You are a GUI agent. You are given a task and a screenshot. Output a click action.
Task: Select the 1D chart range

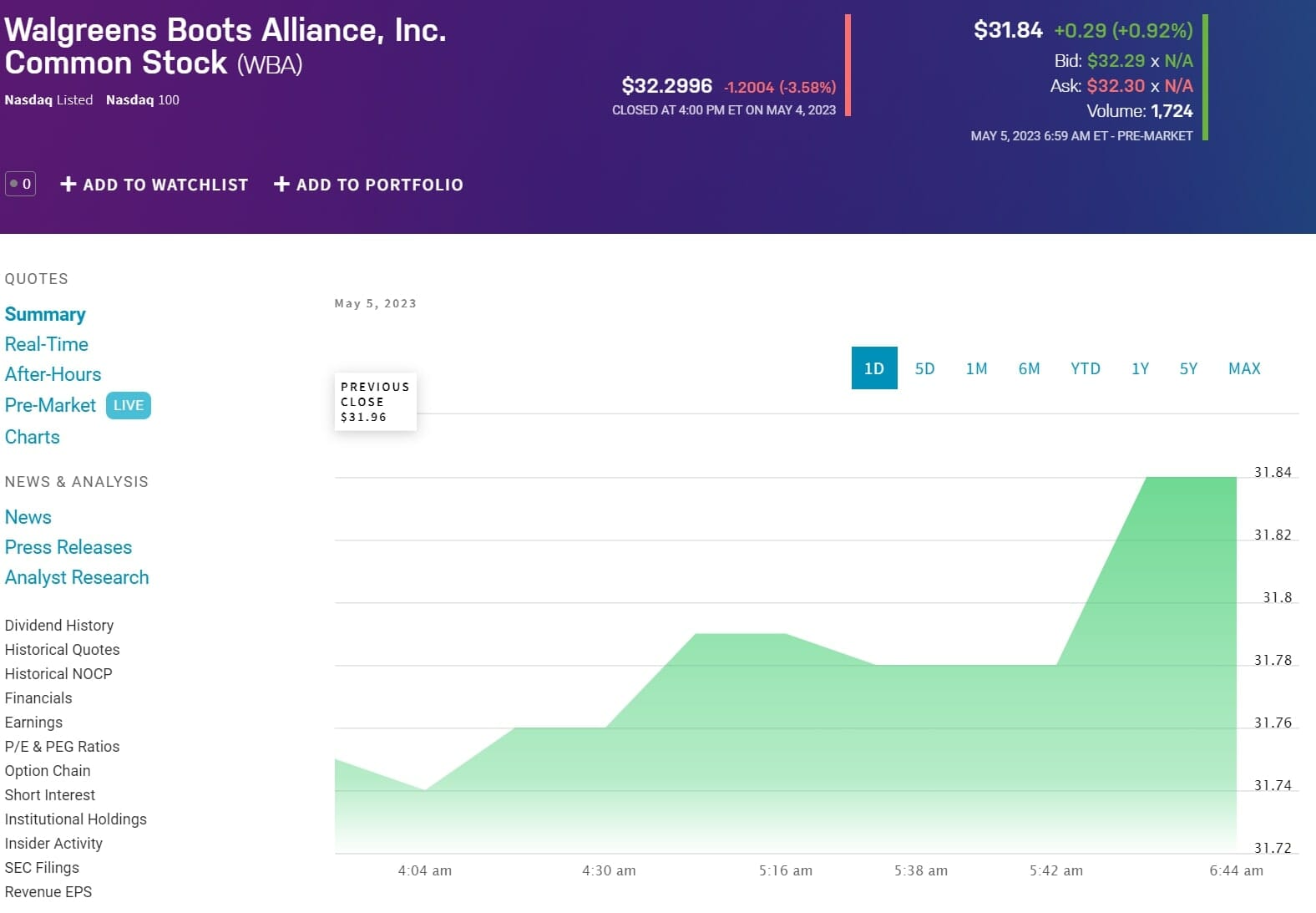tap(873, 368)
